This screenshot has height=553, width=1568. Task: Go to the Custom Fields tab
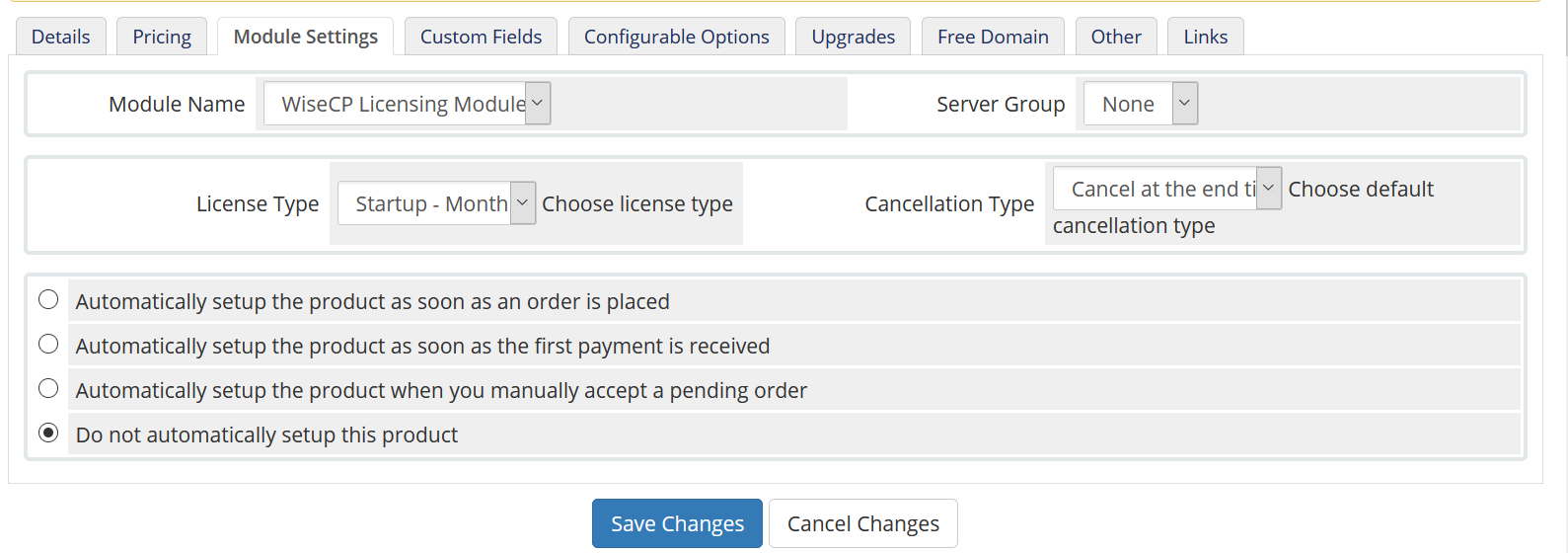[481, 37]
